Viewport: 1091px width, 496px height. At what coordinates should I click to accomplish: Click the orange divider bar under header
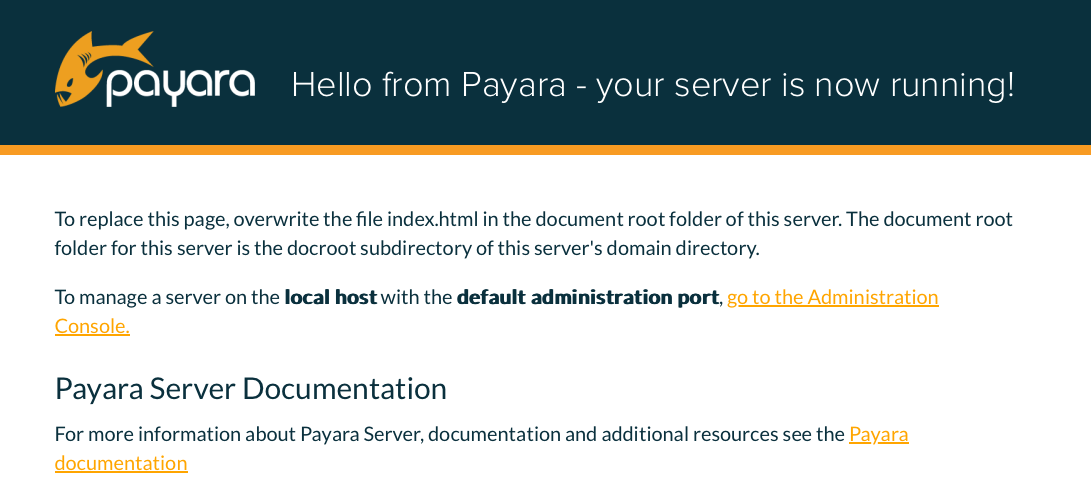tap(545, 150)
